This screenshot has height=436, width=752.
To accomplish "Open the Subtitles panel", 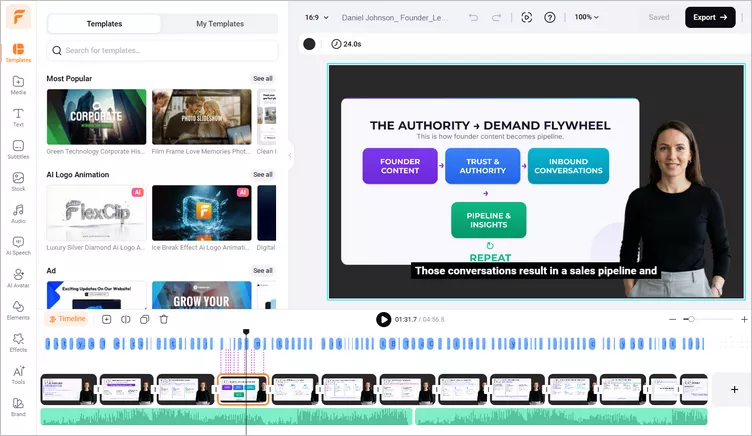I will [x=18, y=150].
